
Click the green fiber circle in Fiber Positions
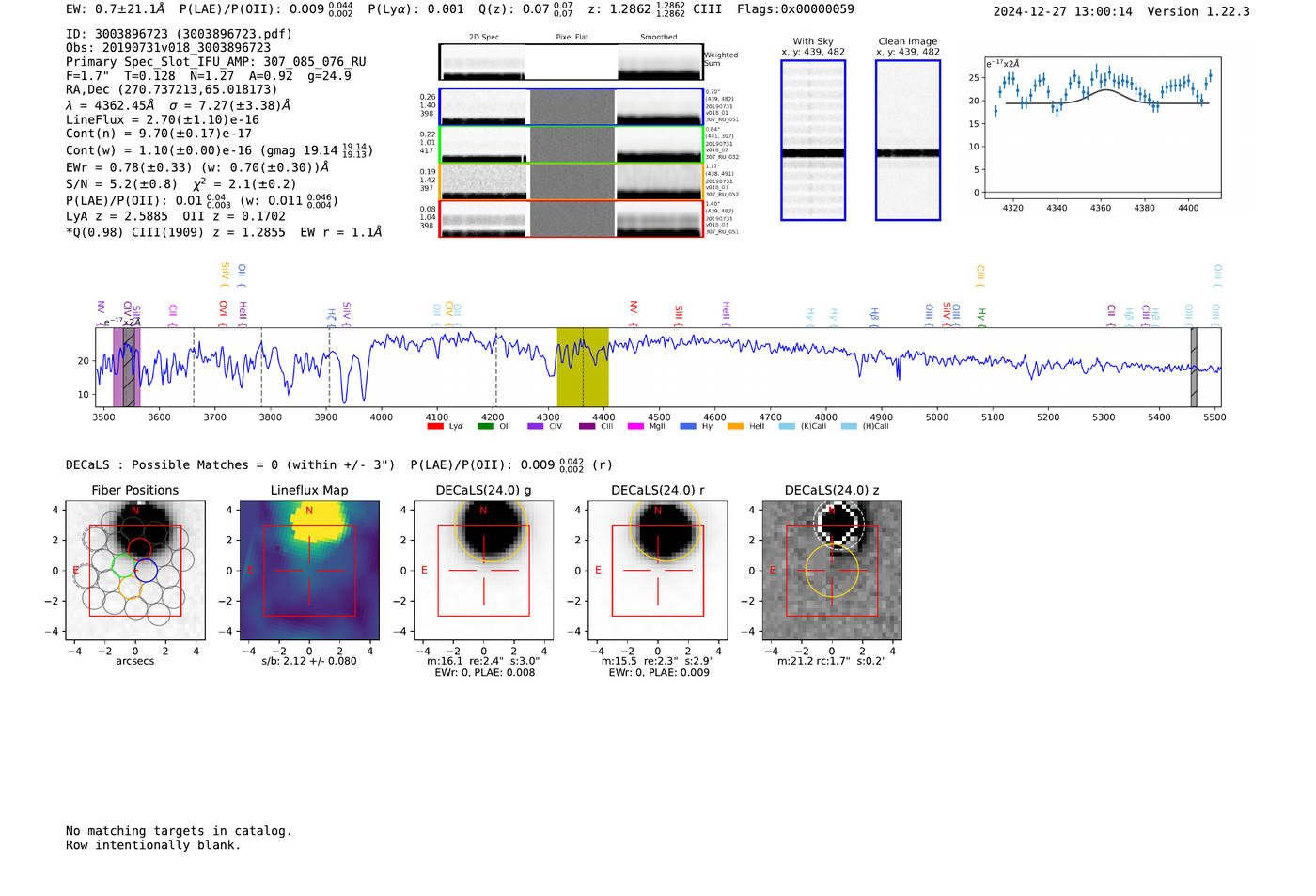(x=123, y=566)
